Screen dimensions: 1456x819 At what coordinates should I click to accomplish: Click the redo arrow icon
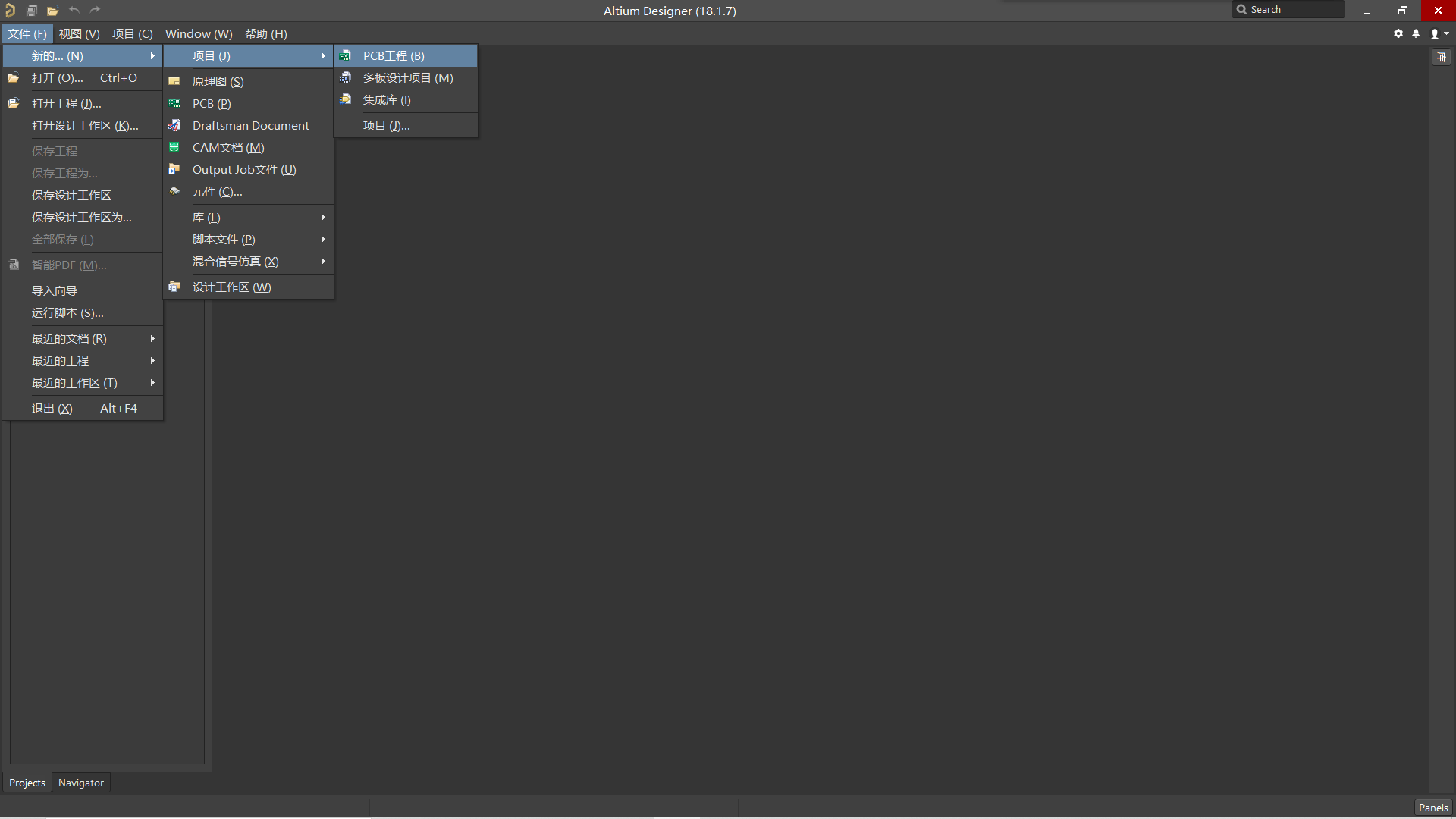coord(95,10)
